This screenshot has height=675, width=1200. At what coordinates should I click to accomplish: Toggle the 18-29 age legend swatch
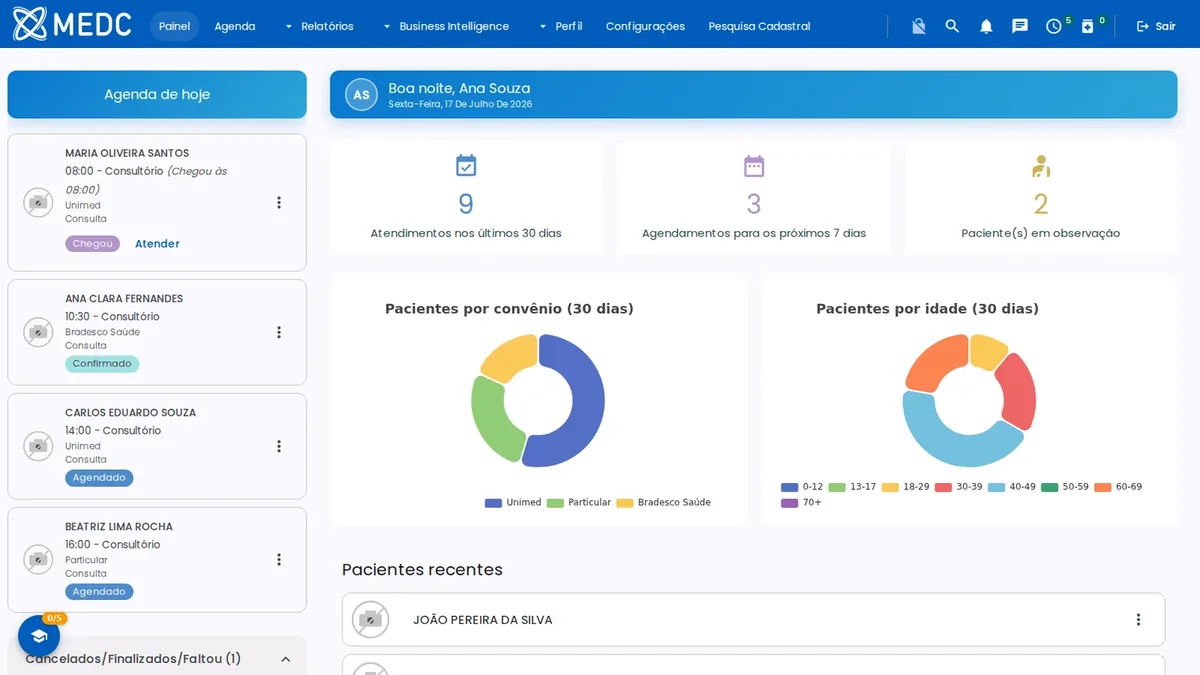[x=890, y=487]
